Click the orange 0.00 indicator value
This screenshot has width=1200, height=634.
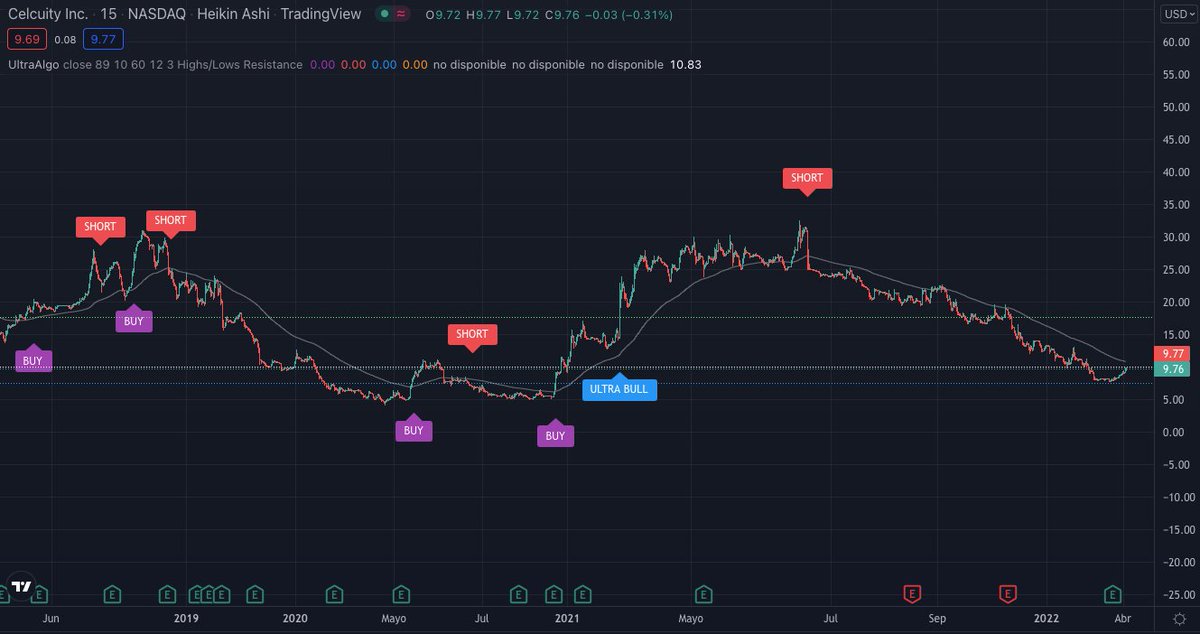tap(415, 64)
